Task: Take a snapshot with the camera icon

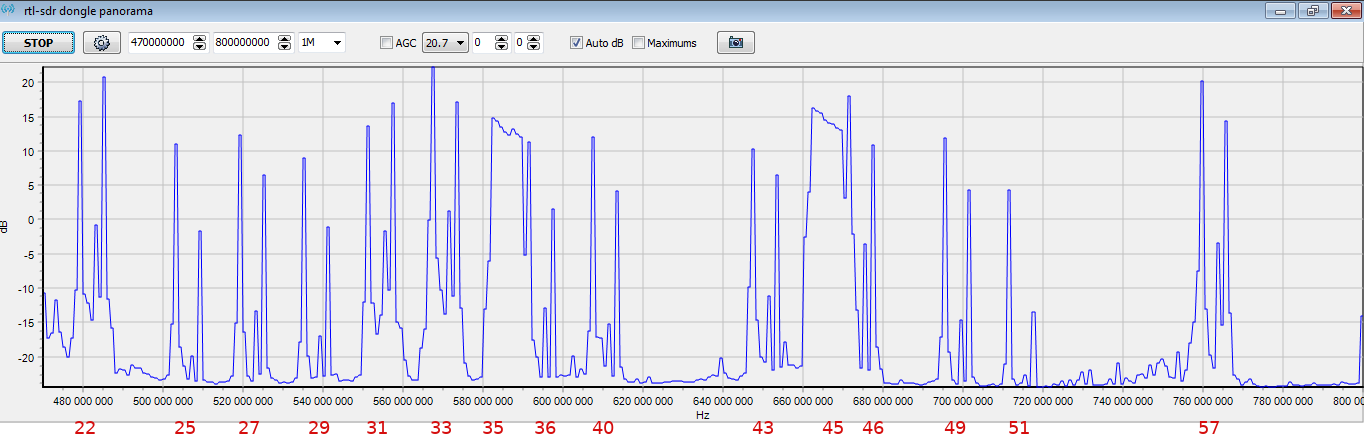Action: pos(735,43)
